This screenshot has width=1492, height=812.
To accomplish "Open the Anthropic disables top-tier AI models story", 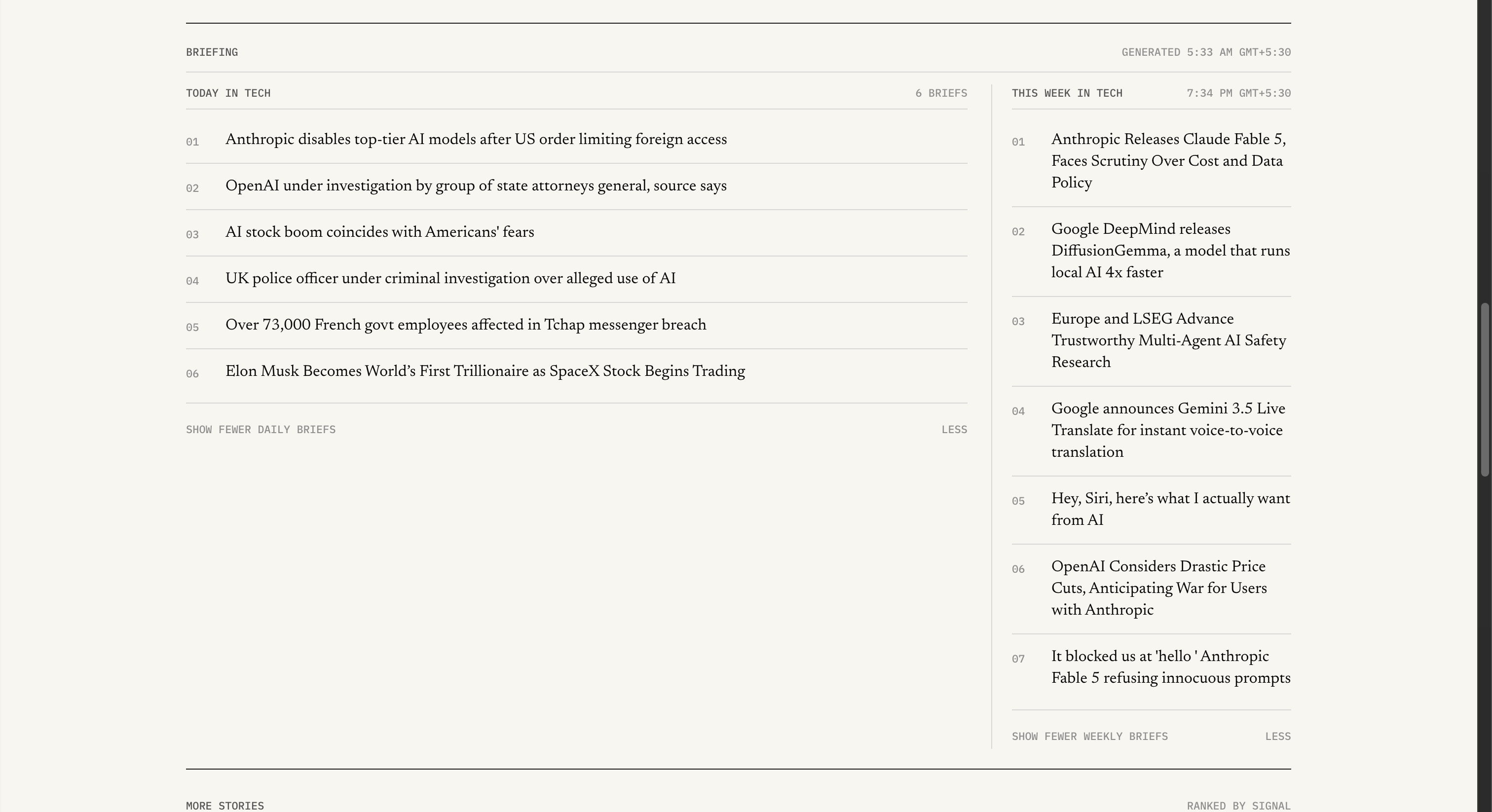I will pos(476,140).
